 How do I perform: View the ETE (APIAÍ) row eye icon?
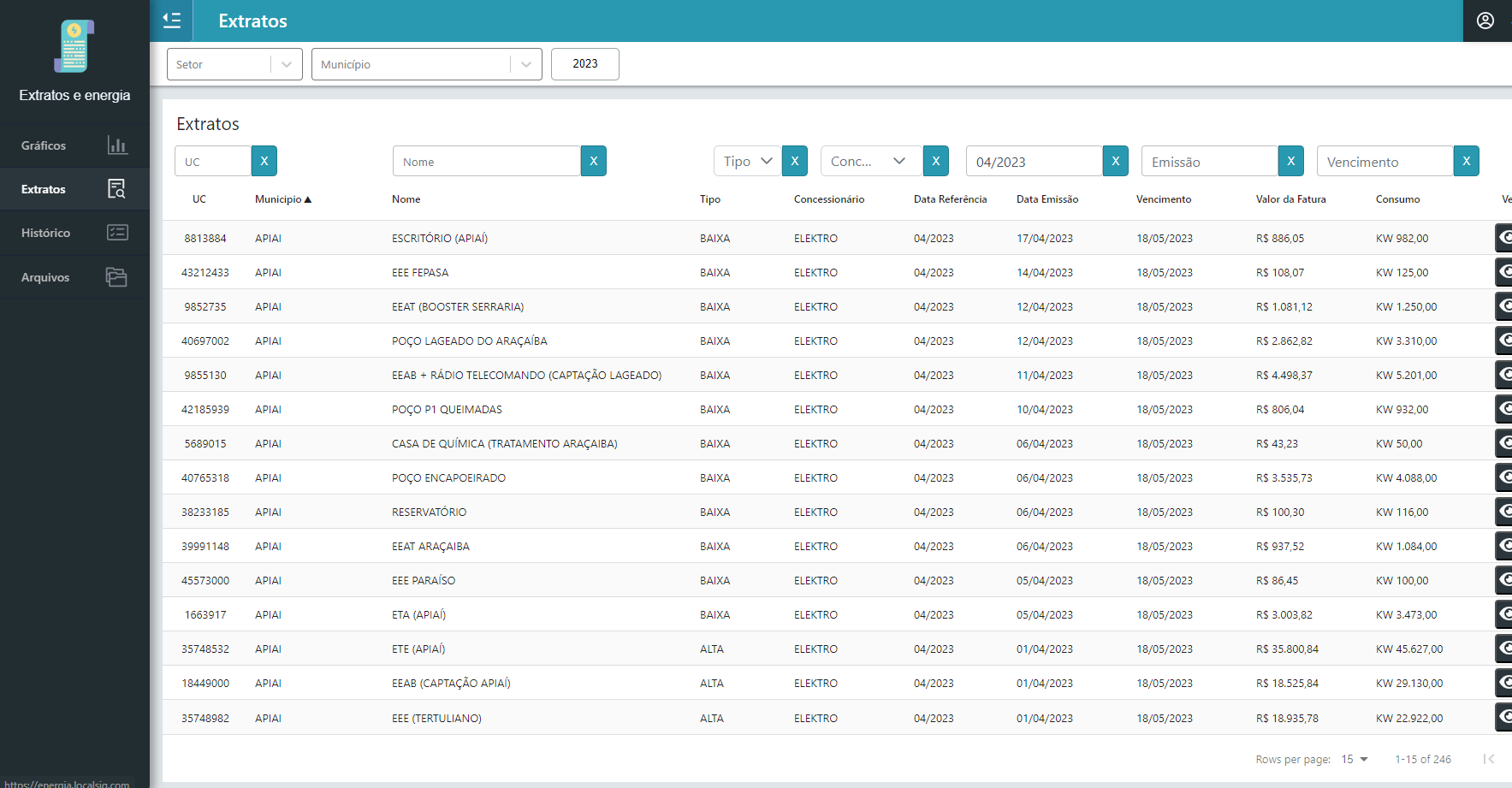(x=1503, y=649)
